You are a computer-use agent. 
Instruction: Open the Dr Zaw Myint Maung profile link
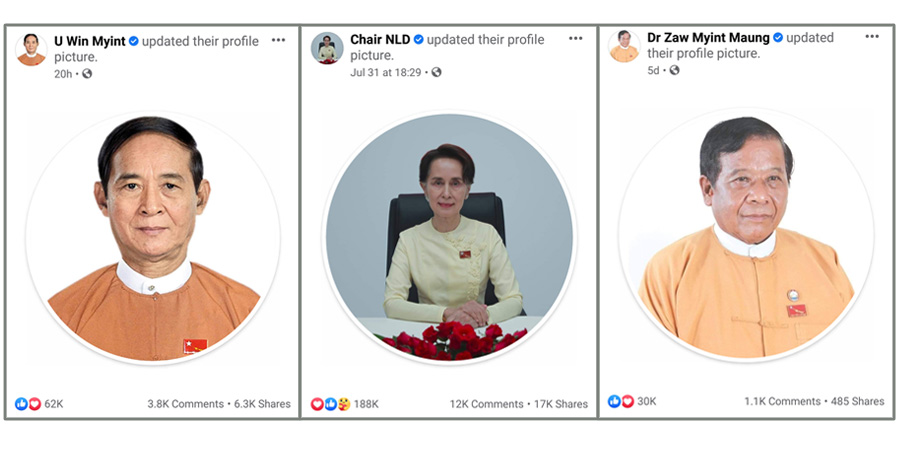point(708,38)
